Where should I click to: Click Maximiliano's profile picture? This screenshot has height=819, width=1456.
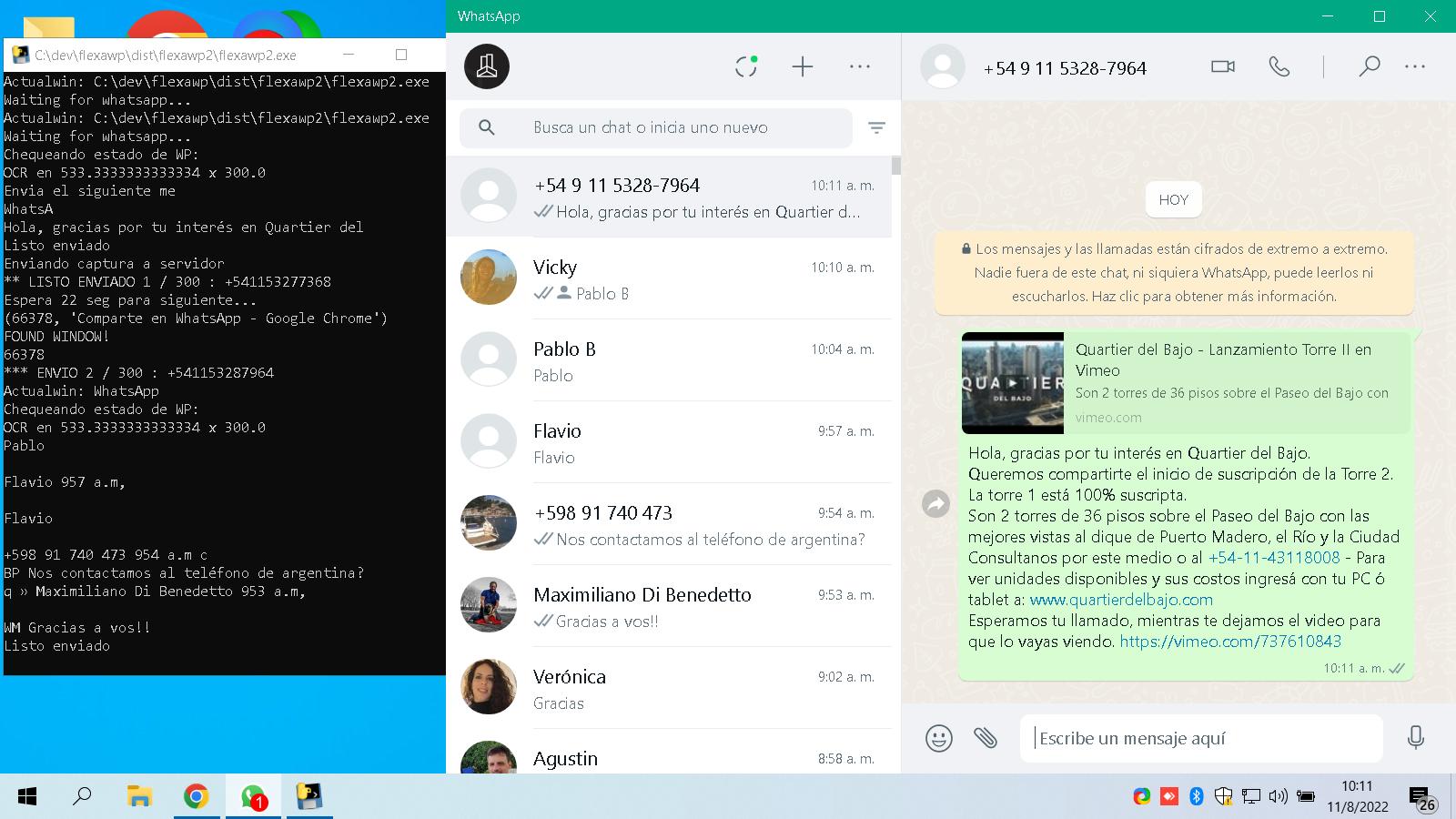(489, 605)
